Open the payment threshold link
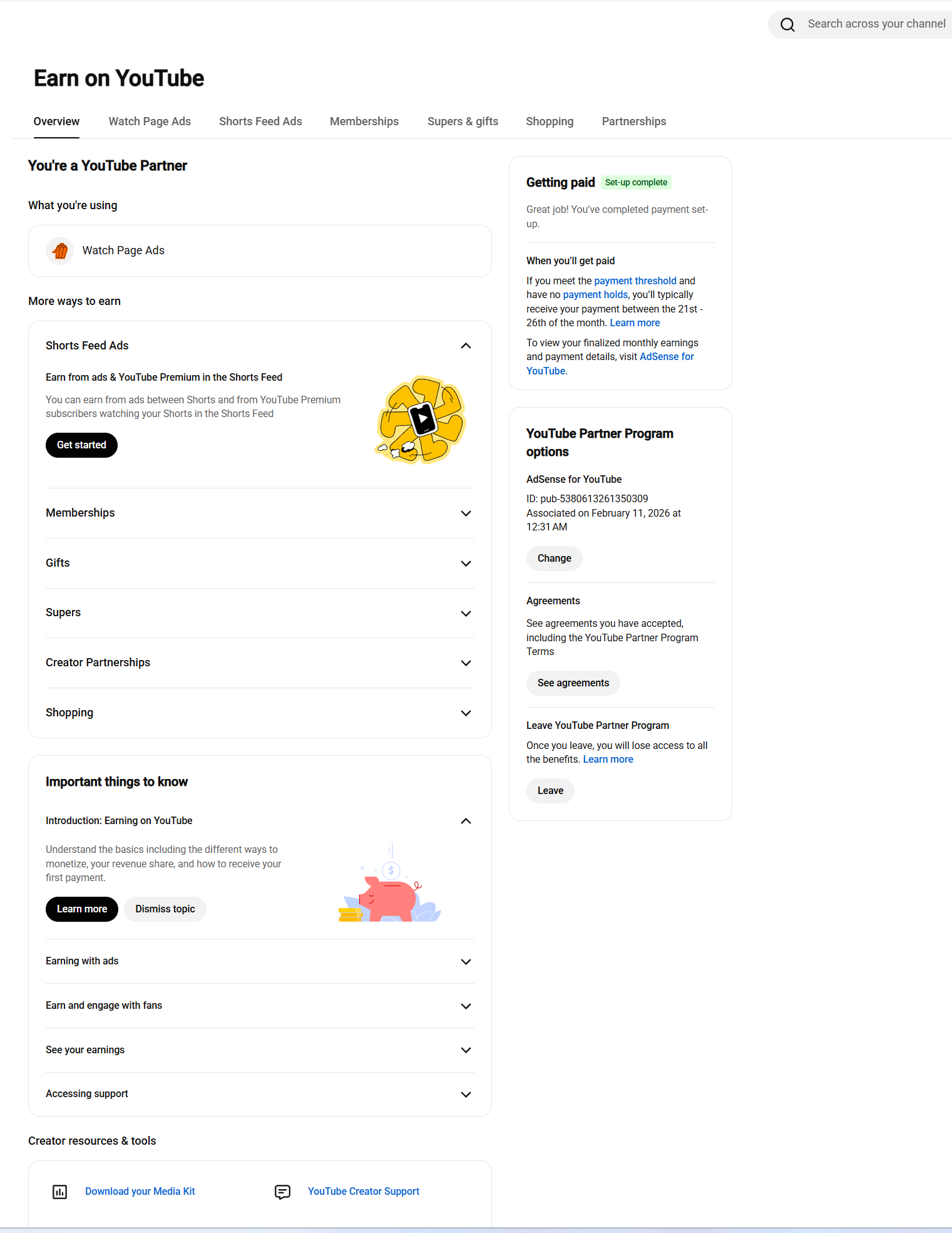 click(635, 281)
